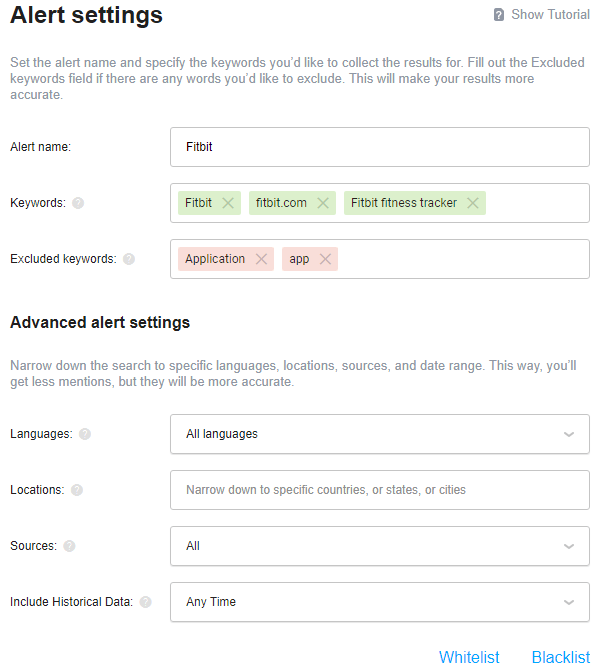Remove the fitbit.com keyword tag
The image size is (600, 670).
[323, 203]
